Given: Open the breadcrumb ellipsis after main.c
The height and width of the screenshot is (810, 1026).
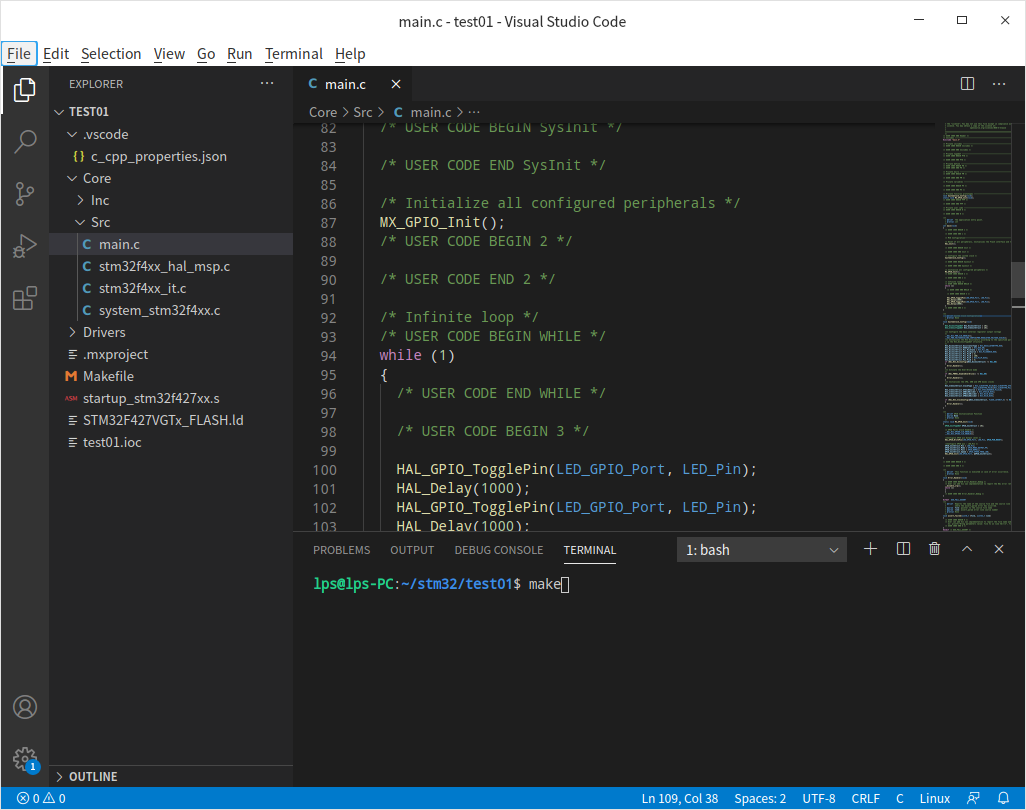Looking at the screenshot, I should click(x=474, y=113).
